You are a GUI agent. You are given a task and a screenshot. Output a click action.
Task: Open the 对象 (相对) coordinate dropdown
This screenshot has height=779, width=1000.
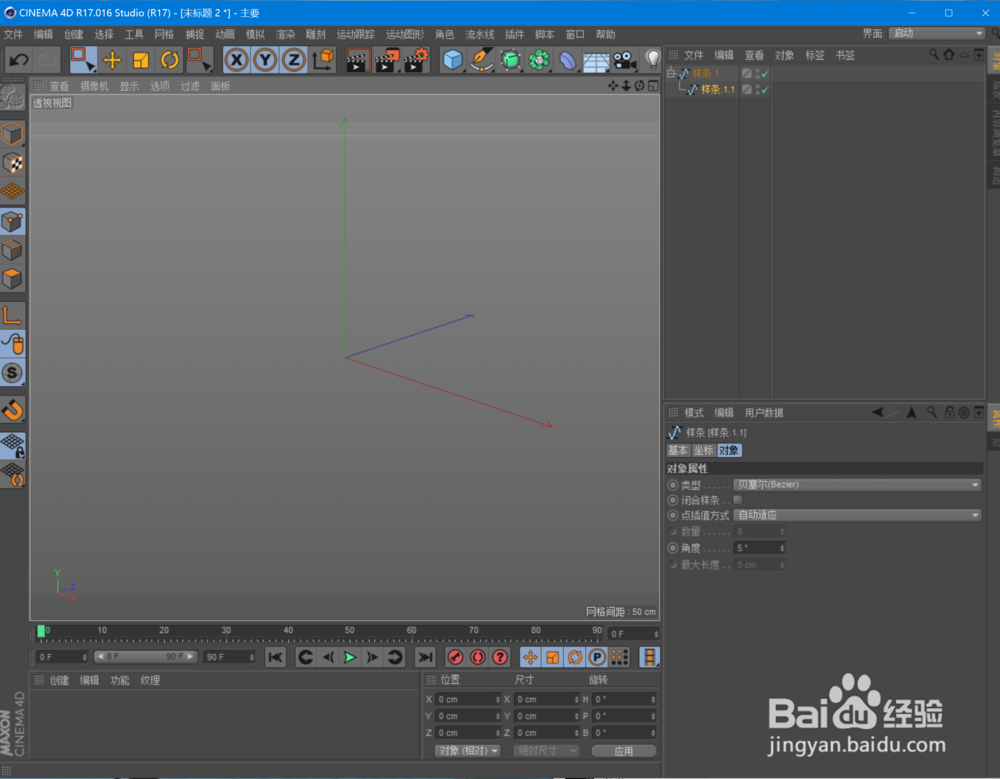coord(467,751)
